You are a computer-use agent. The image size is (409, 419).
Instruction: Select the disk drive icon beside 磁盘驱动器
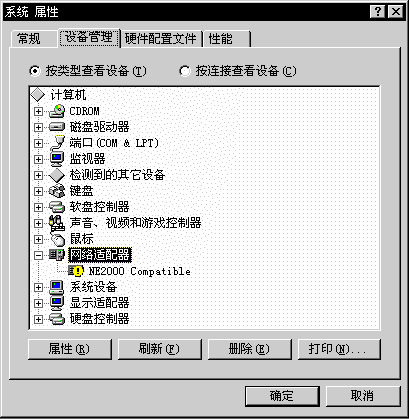coord(57,127)
